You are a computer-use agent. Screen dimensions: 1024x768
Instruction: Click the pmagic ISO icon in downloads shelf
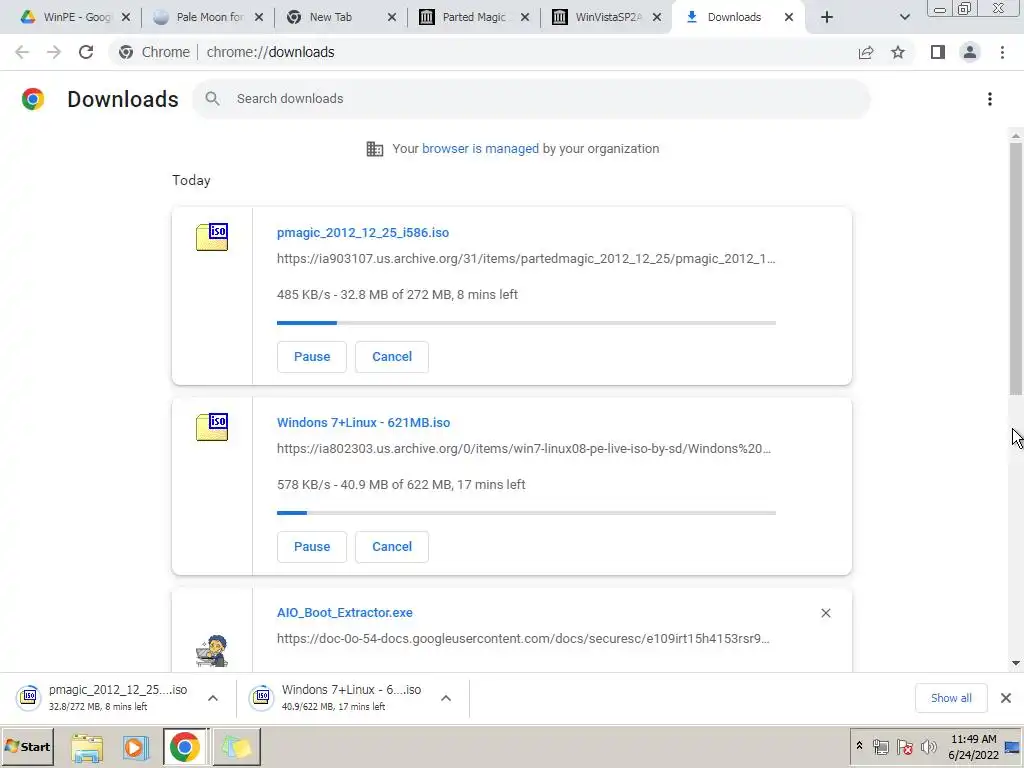click(x=29, y=697)
